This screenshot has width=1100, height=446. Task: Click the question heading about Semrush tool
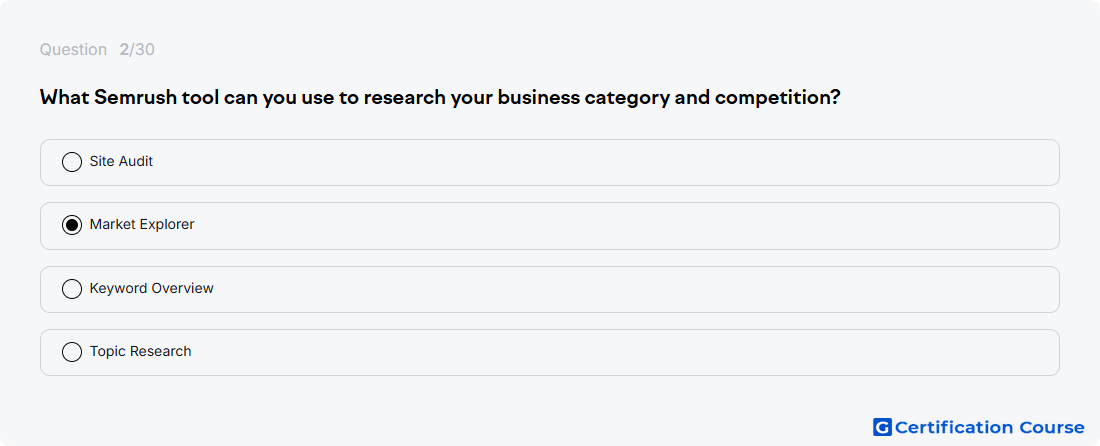(x=440, y=97)
